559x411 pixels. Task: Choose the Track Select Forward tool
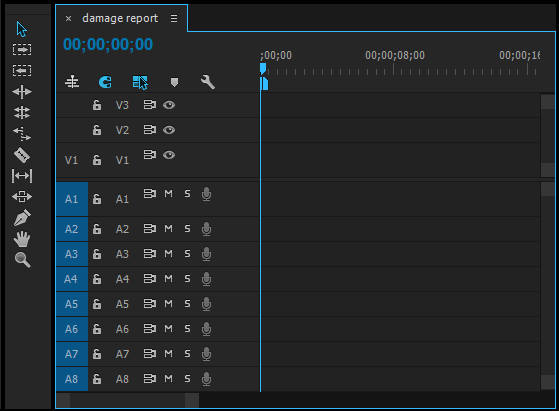tap(22, 49)
